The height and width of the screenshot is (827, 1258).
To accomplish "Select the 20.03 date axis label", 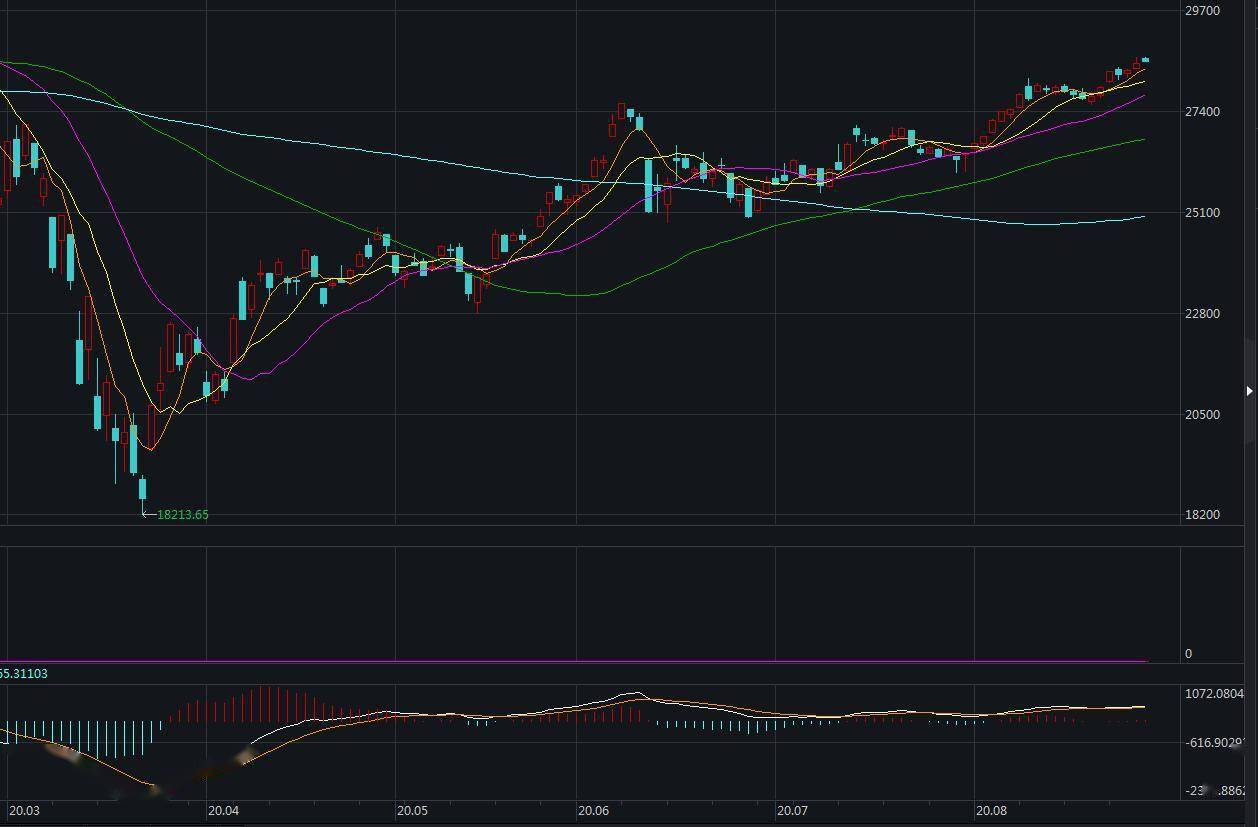I will pos(25,810).
